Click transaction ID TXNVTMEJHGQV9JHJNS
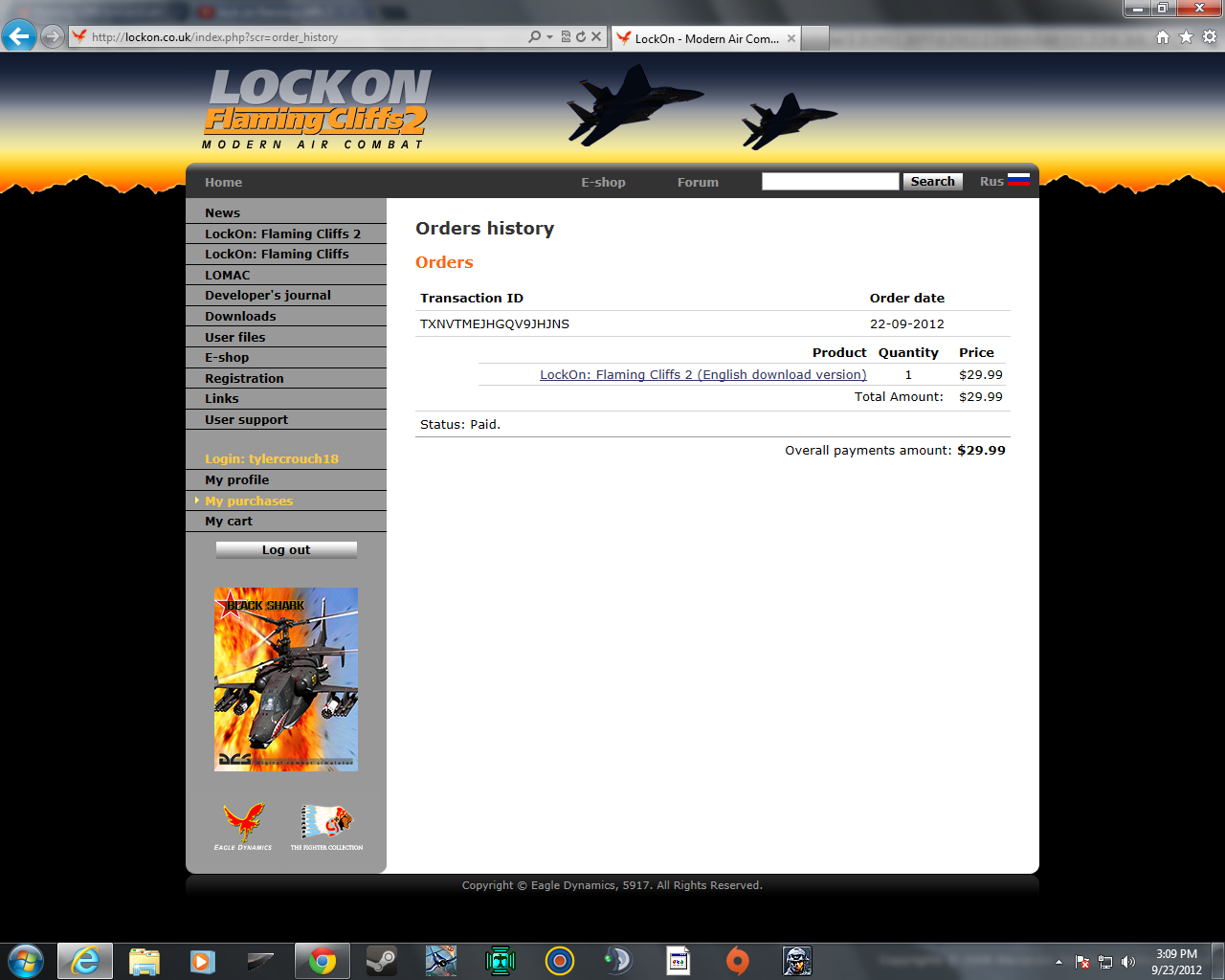Image resolution: width=1225 pixels, height=980 pixels. pos(495,323)
